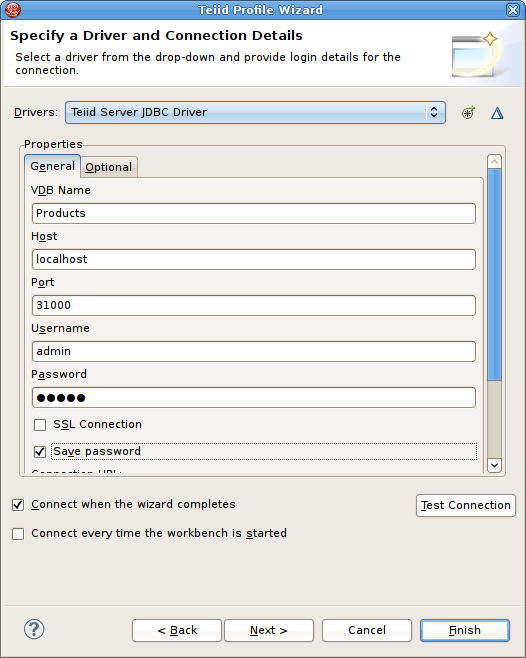Open the help question mark icon
The image size is (526, 658).
(34, 629)
